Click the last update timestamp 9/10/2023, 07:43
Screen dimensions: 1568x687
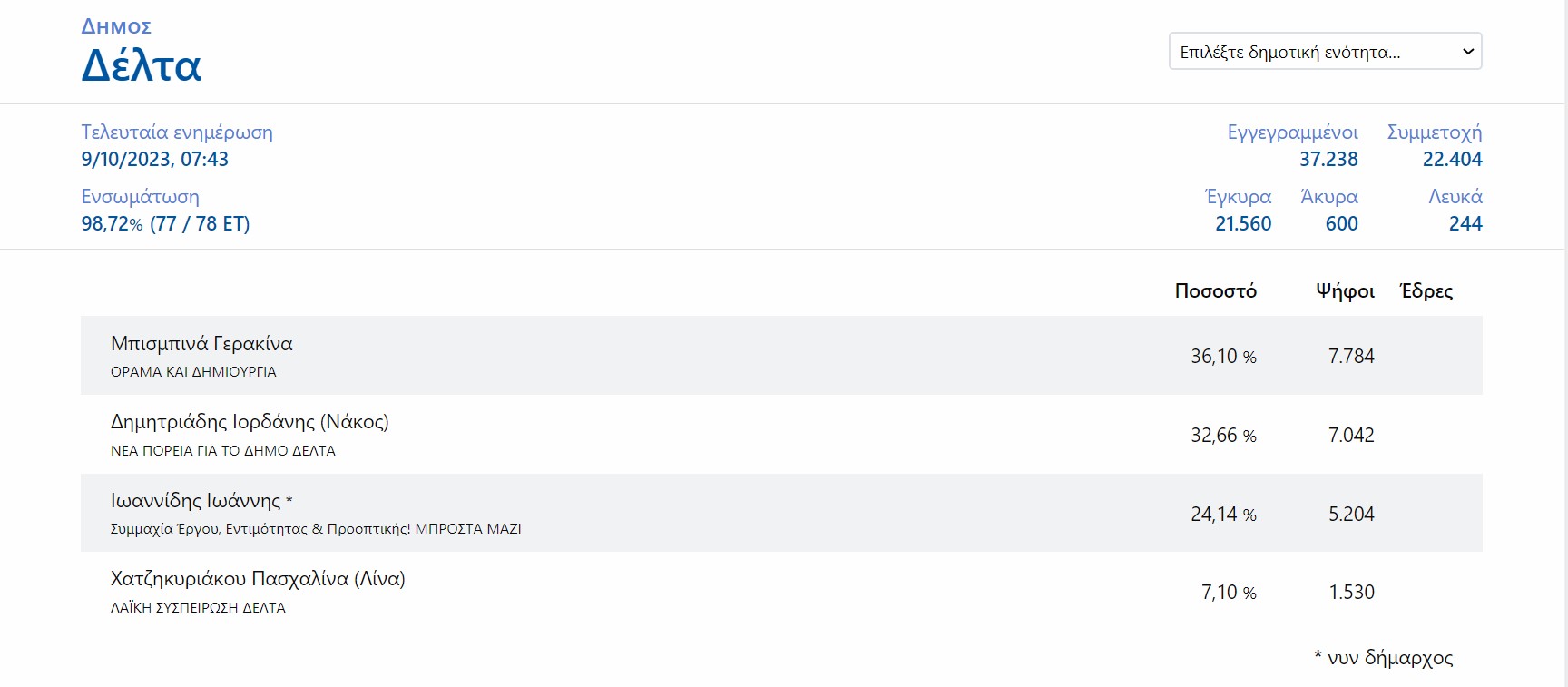(155, 160)
